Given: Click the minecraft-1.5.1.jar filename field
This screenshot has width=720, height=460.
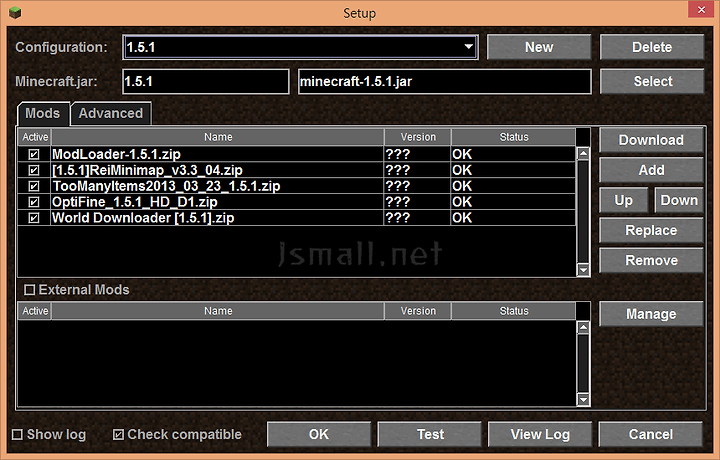Looking at the screenshot, I should [x=444, y=82].
